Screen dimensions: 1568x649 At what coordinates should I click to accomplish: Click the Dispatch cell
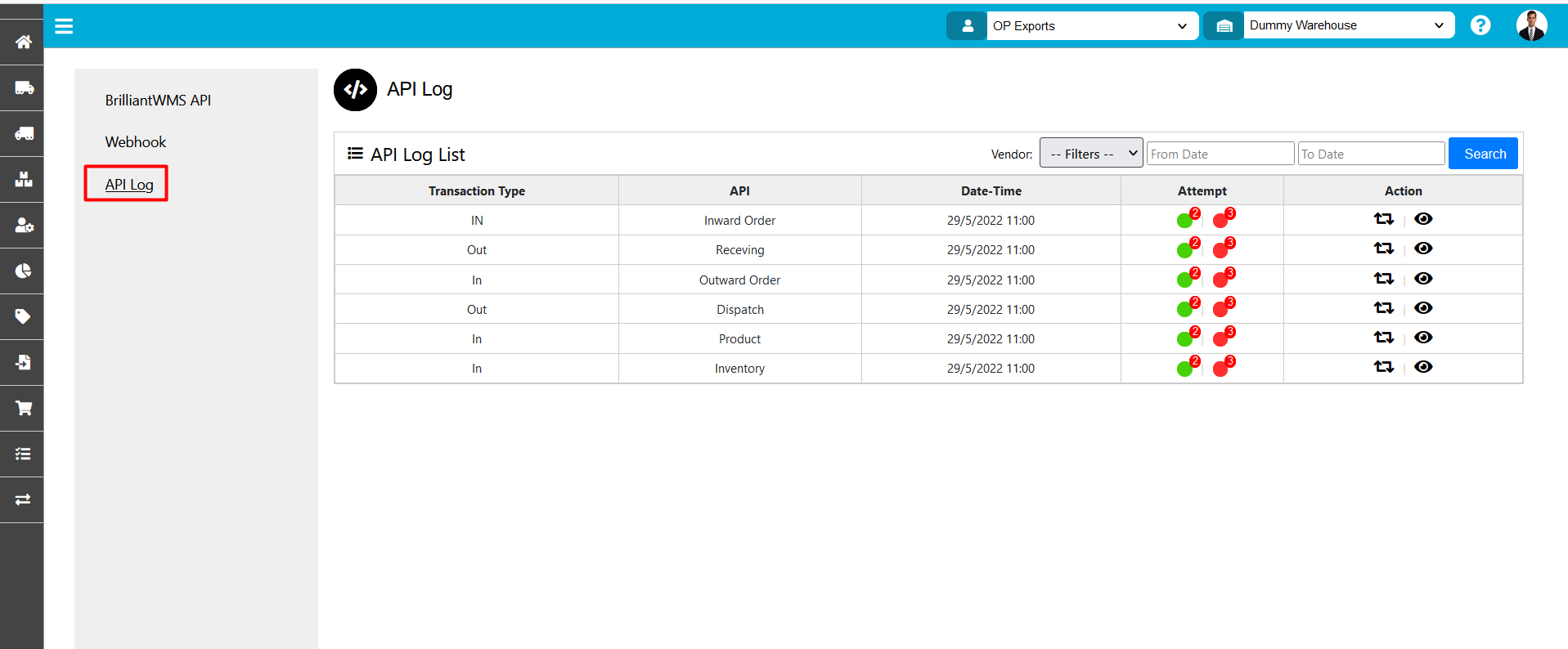click(740, 310)
